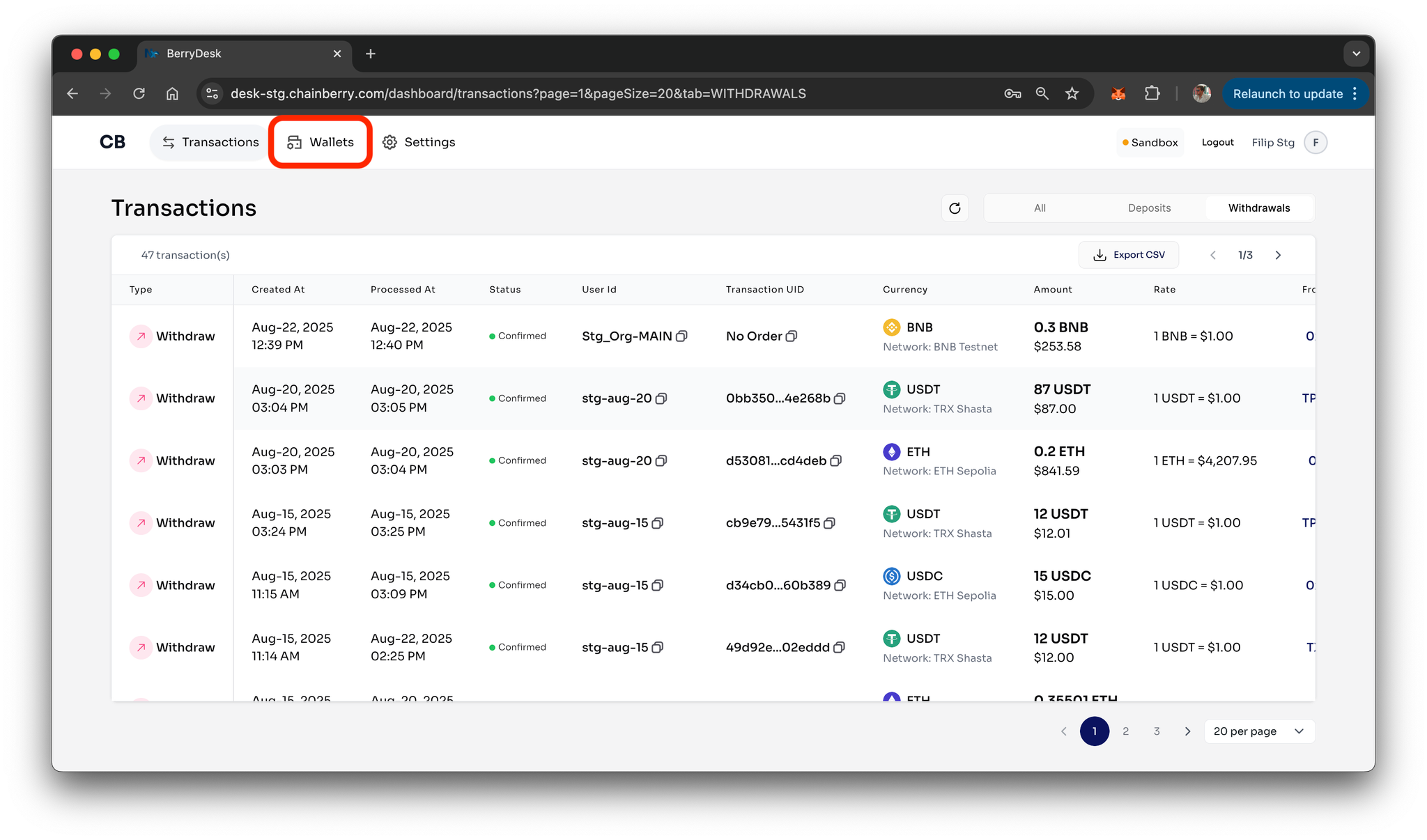Copy the No Order transaction UID
Screen dimensions: 1427x840
coord(792,336)
